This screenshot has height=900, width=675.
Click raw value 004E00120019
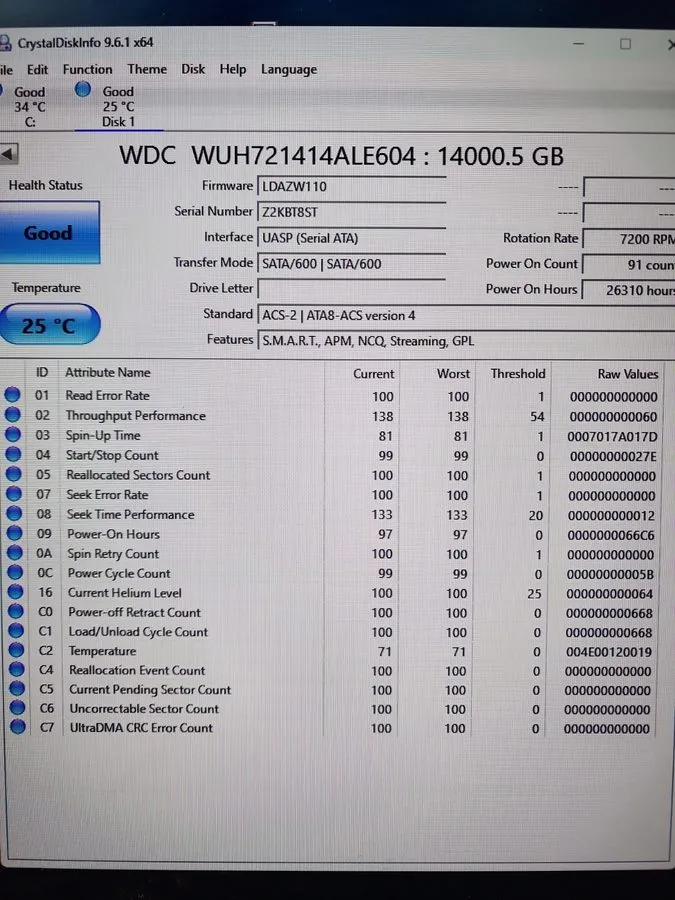(x=608, y=652)
